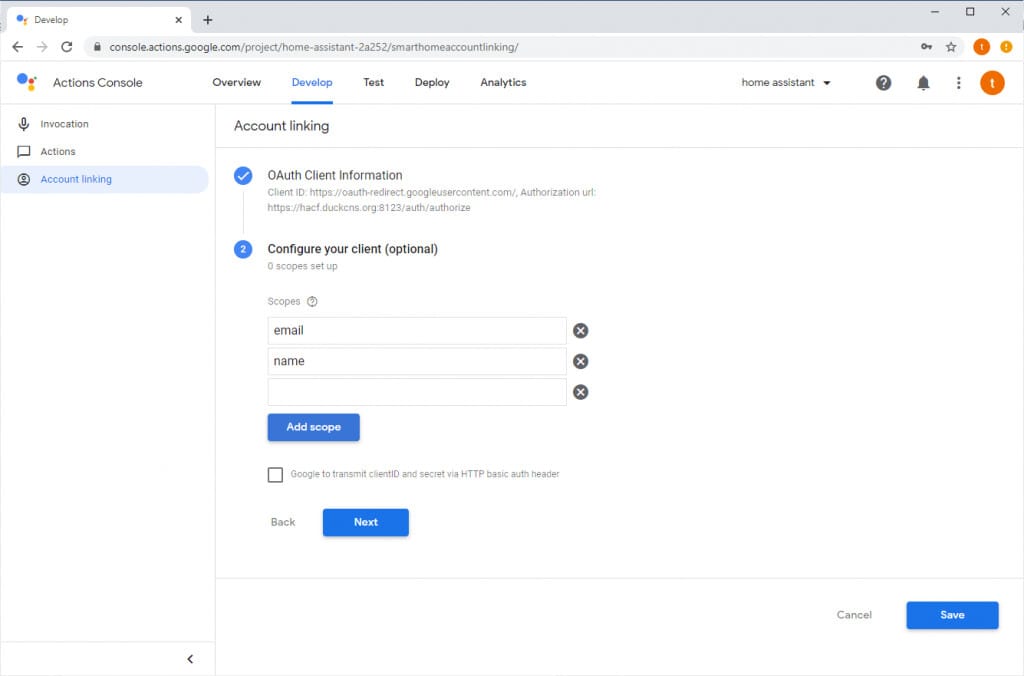This screenshot has width=1024, height=676.
Task: Click the Back button
Action: [x=283, y=523]
